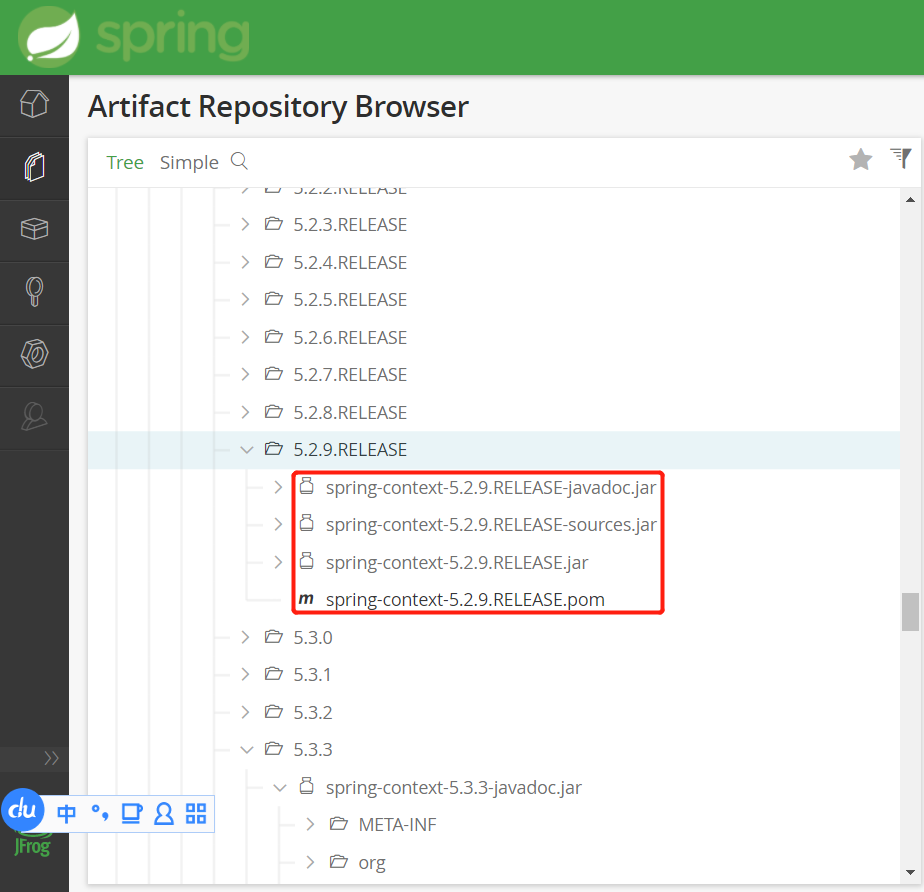Image resolution: width=924 pixels, height=892 pixels.
Task: Expand the 5.2.6.RELEASE folder chevron
Action: [x=246, y=337]
